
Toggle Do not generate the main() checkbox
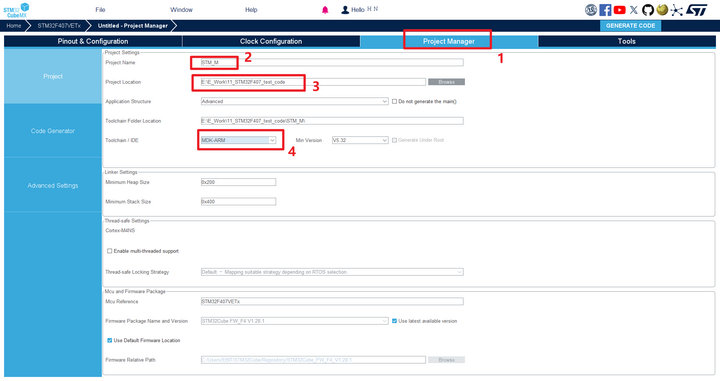point(394,101)
